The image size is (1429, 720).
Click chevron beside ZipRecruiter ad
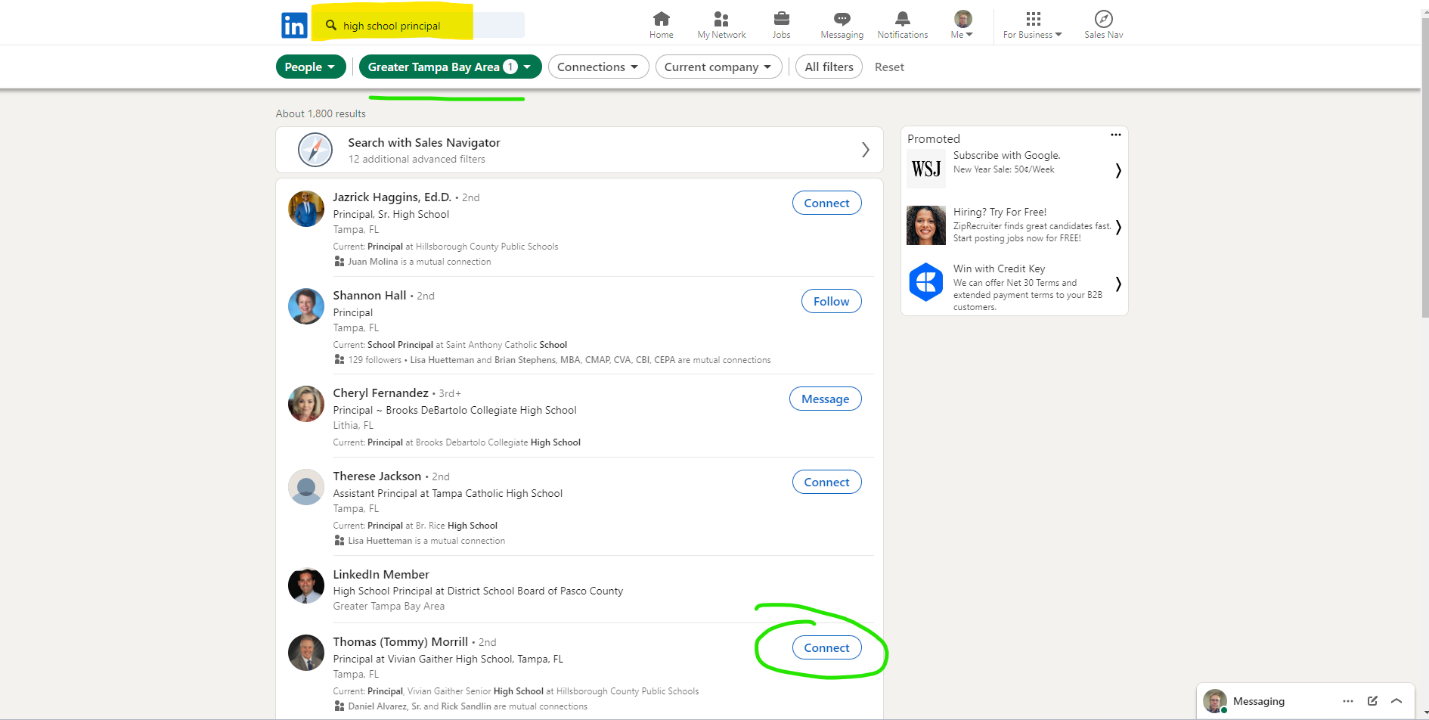(1118, 227)
